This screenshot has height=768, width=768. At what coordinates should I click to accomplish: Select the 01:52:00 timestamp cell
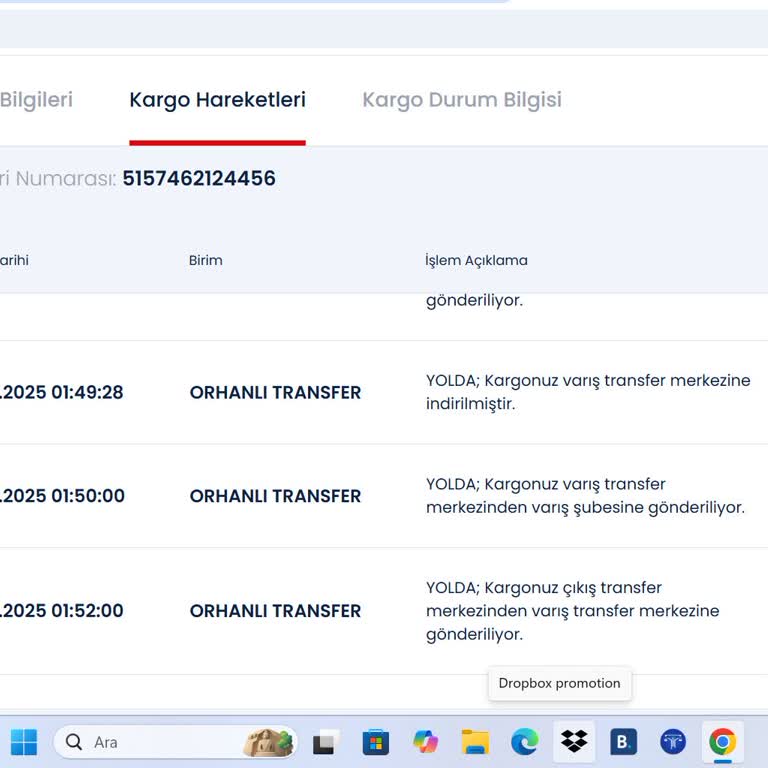click(x=62, y=611)
